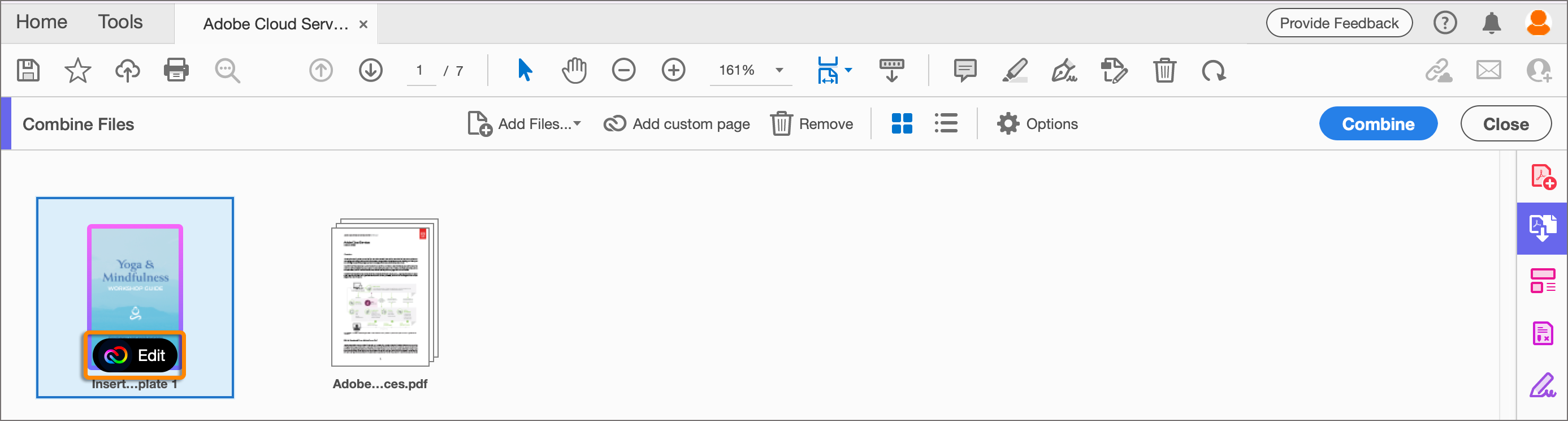Expand the zoom percentage dropdown arrow
The image size is (1568, 421).
779,71
